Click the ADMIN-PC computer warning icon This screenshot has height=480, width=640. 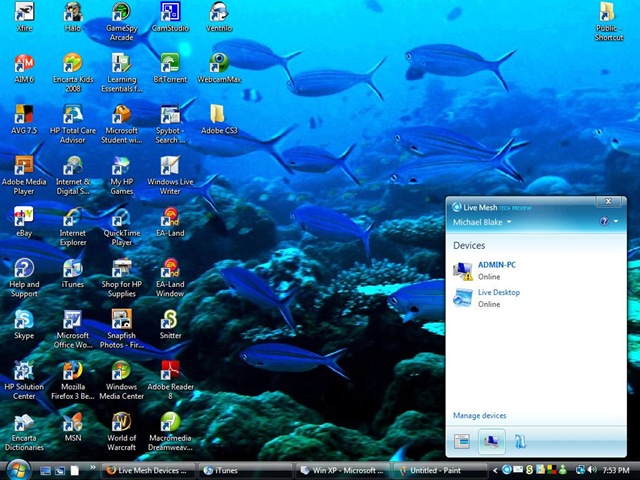463,271
